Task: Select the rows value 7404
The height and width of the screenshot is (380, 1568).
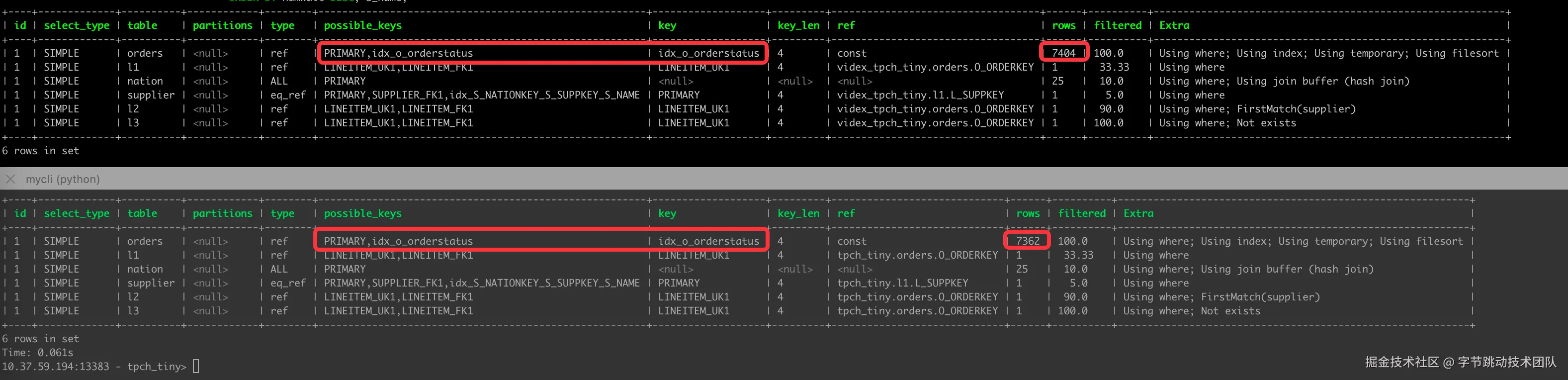Action: coord(1063,53)
